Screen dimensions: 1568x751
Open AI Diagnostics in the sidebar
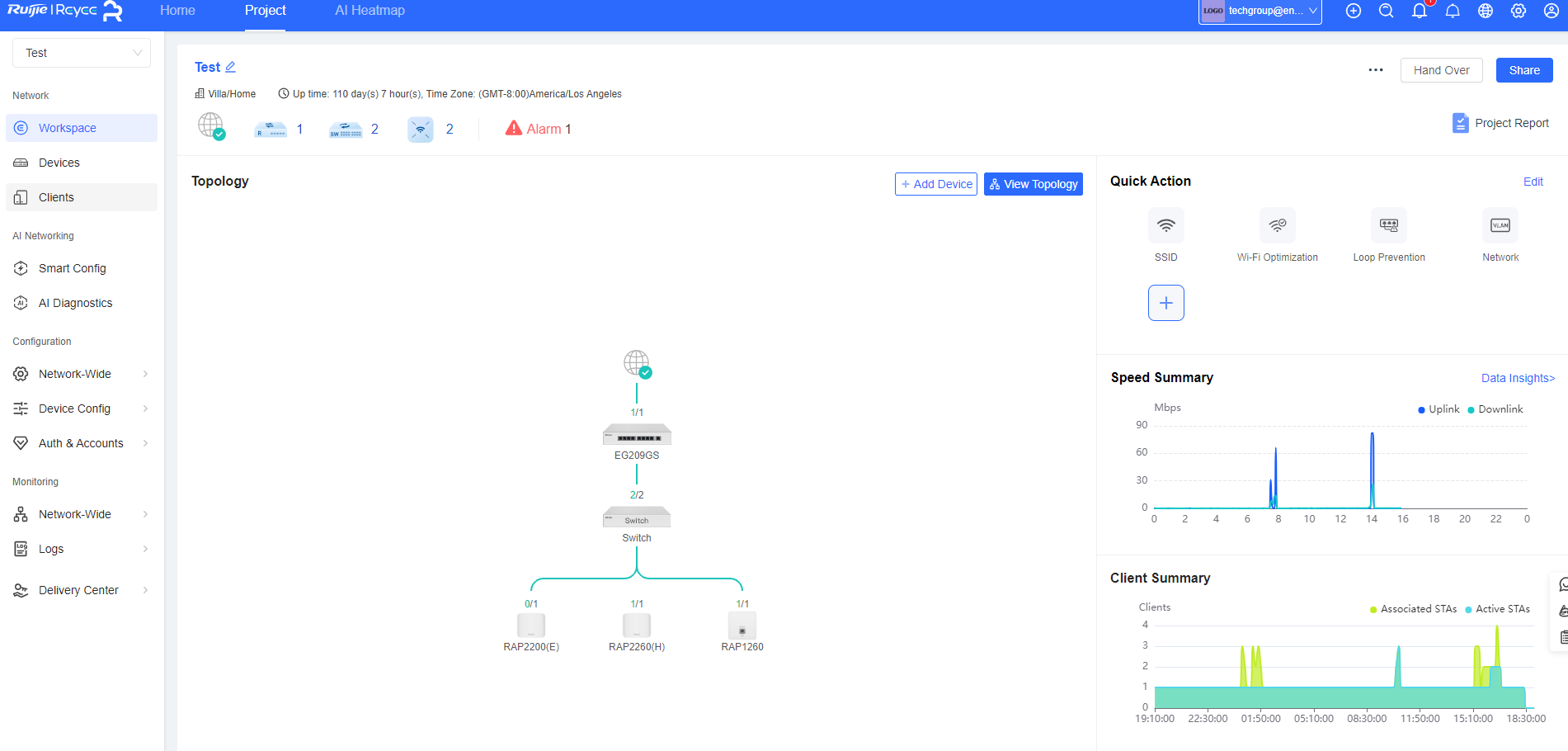click(x=75, y=302)
